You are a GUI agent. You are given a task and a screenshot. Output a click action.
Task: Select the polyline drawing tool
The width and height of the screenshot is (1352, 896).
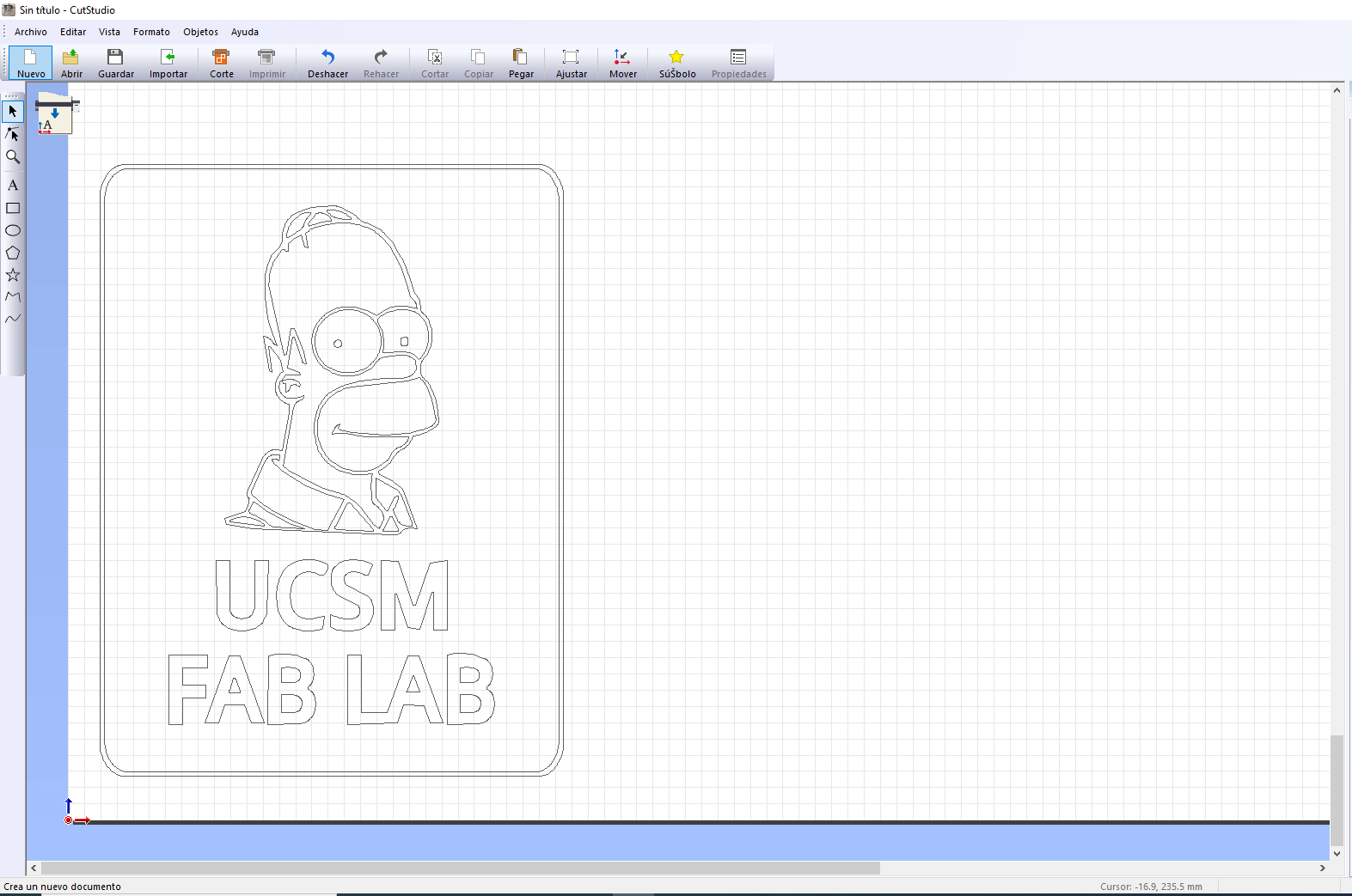tap(13, 297)
